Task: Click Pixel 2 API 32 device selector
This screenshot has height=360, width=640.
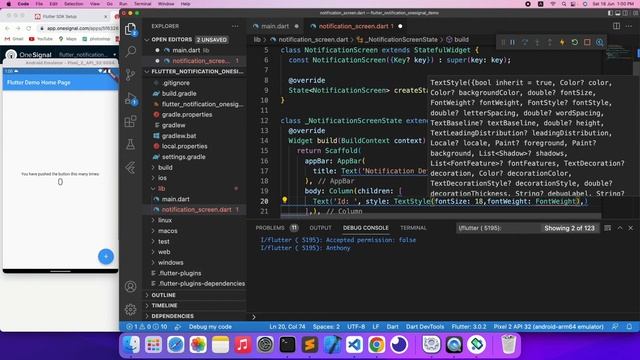Action: click(x=549, y=327)
